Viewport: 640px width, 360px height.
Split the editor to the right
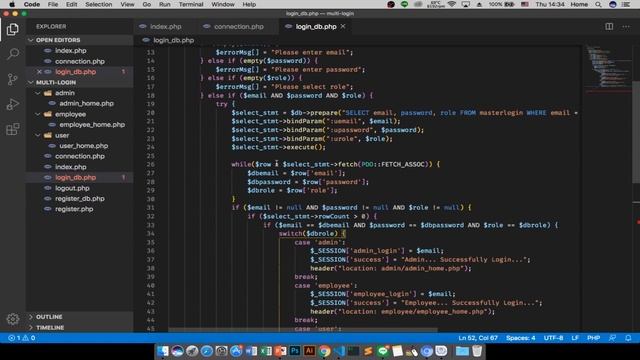609,27
